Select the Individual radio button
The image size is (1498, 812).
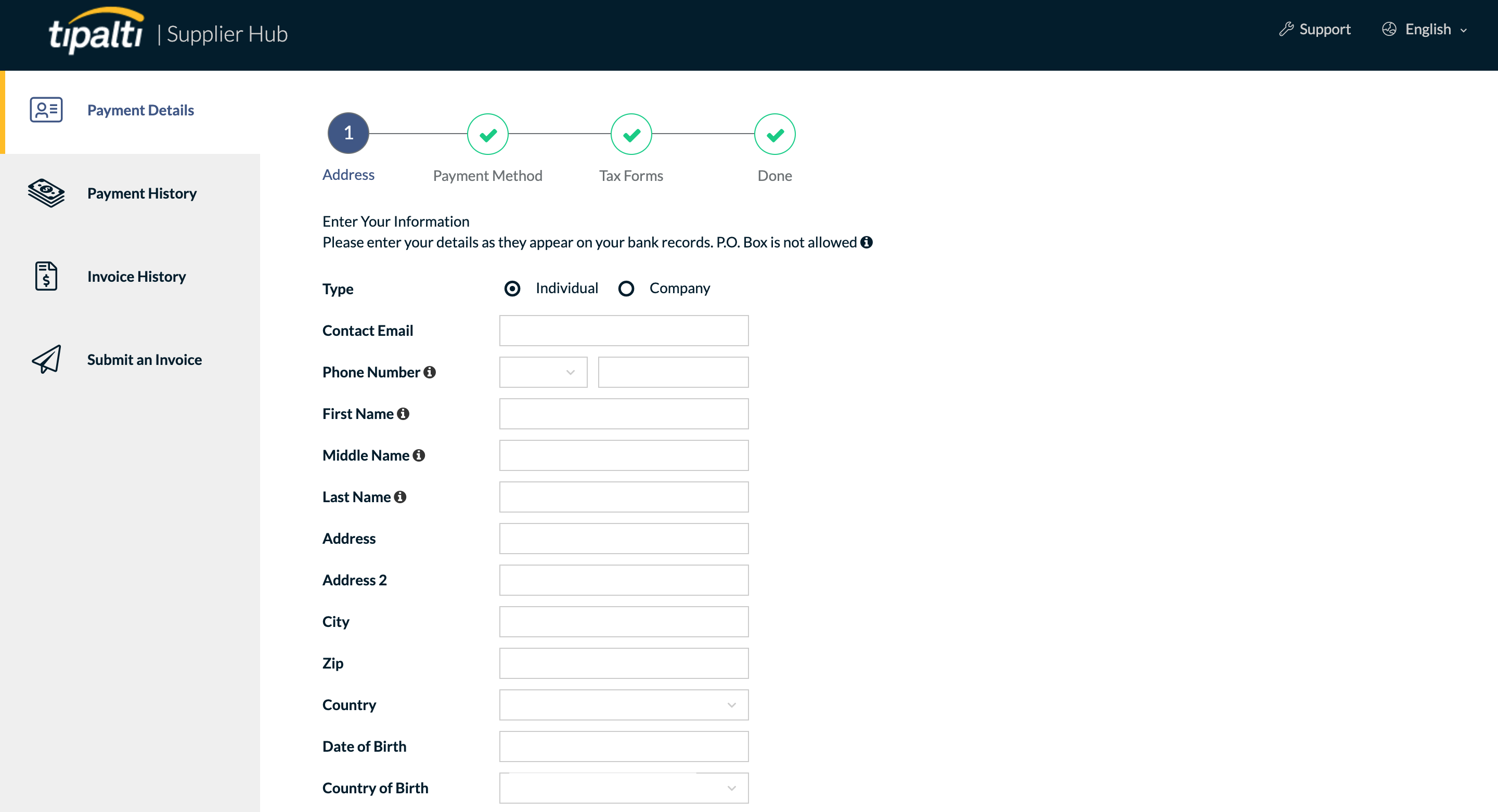[x=512, y=289]
